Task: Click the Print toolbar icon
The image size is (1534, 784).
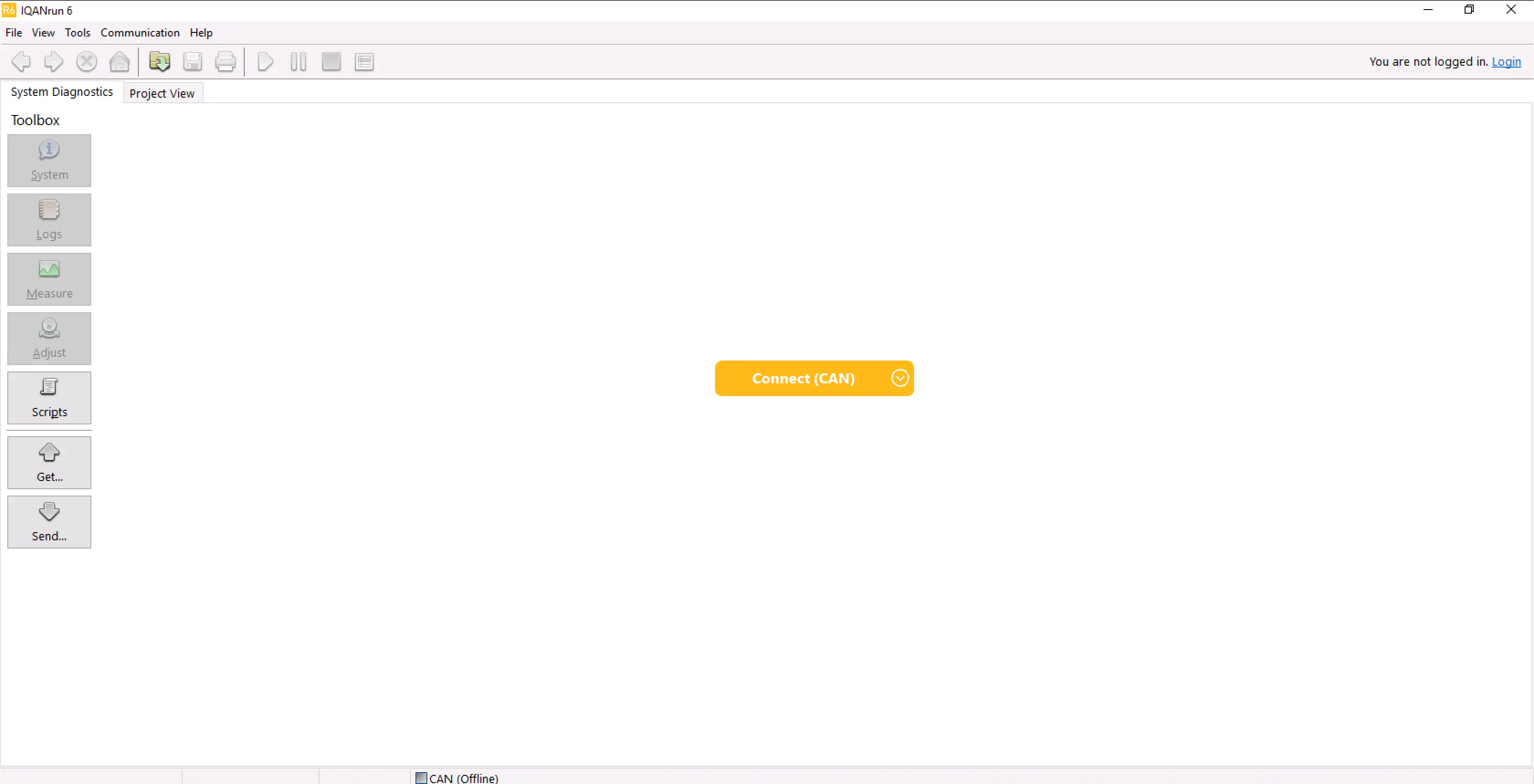Action: 225,61
